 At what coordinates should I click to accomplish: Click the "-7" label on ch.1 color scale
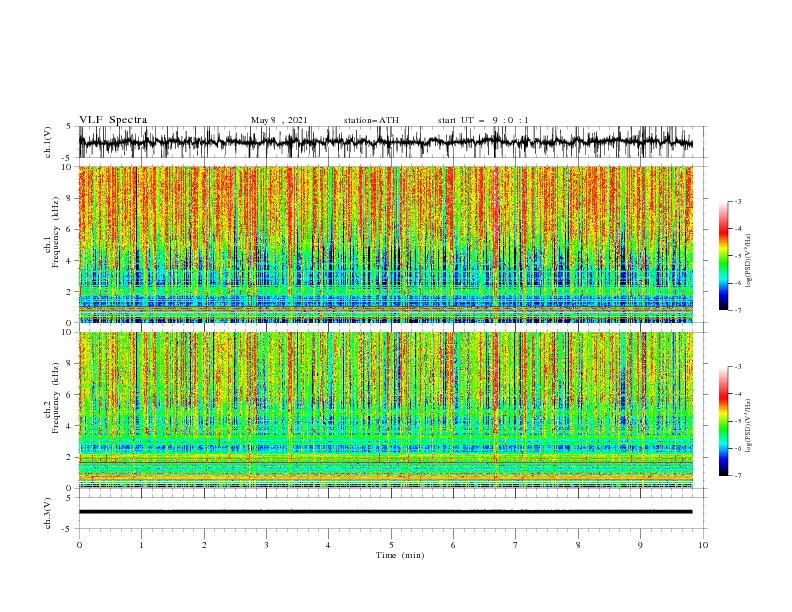(738, 310)
